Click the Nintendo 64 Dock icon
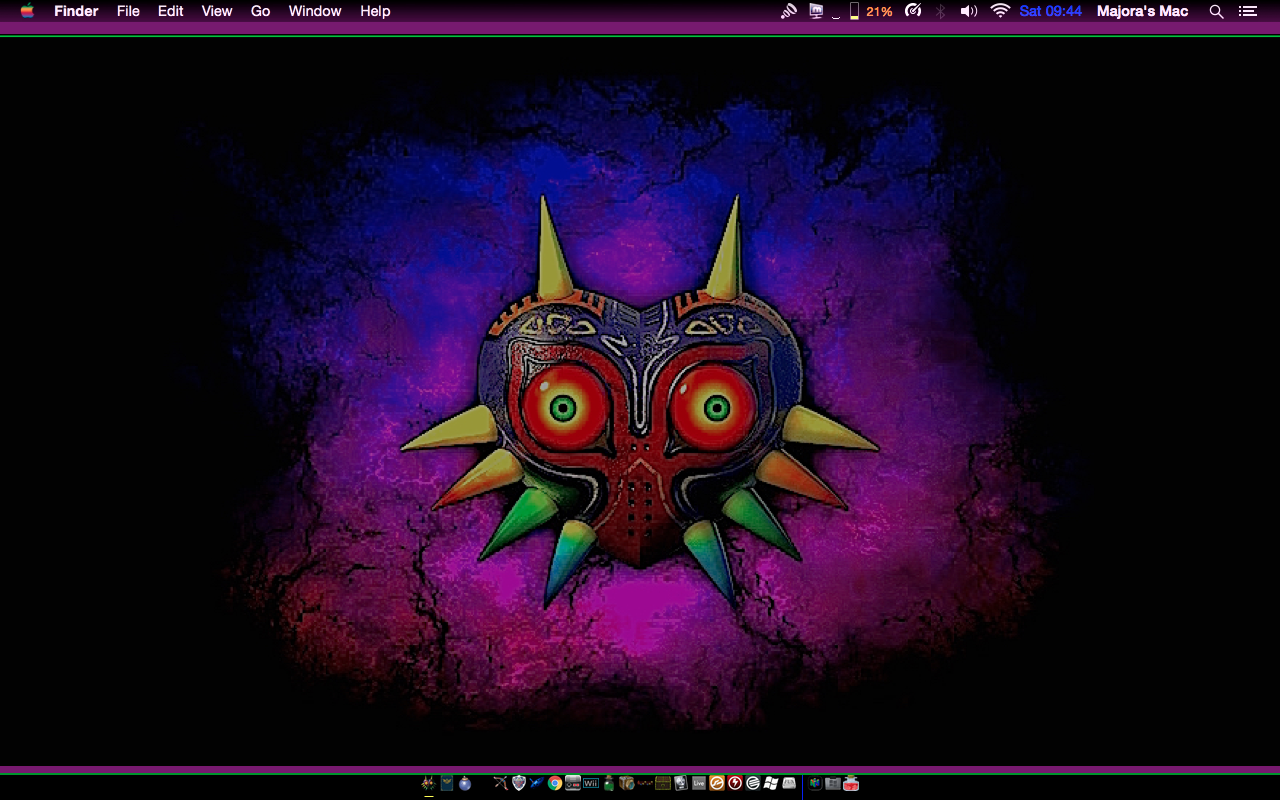1280x800 pixels. coord(816,783)
